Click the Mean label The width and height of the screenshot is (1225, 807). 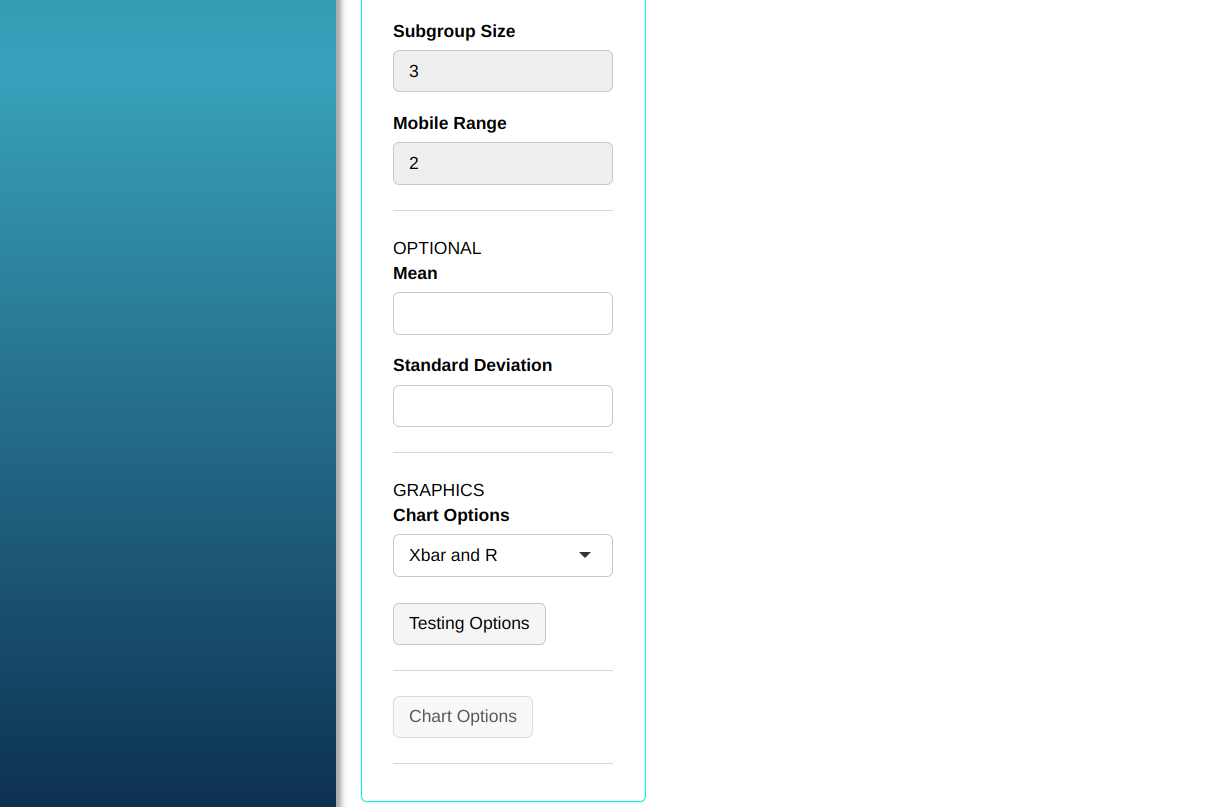415,273
